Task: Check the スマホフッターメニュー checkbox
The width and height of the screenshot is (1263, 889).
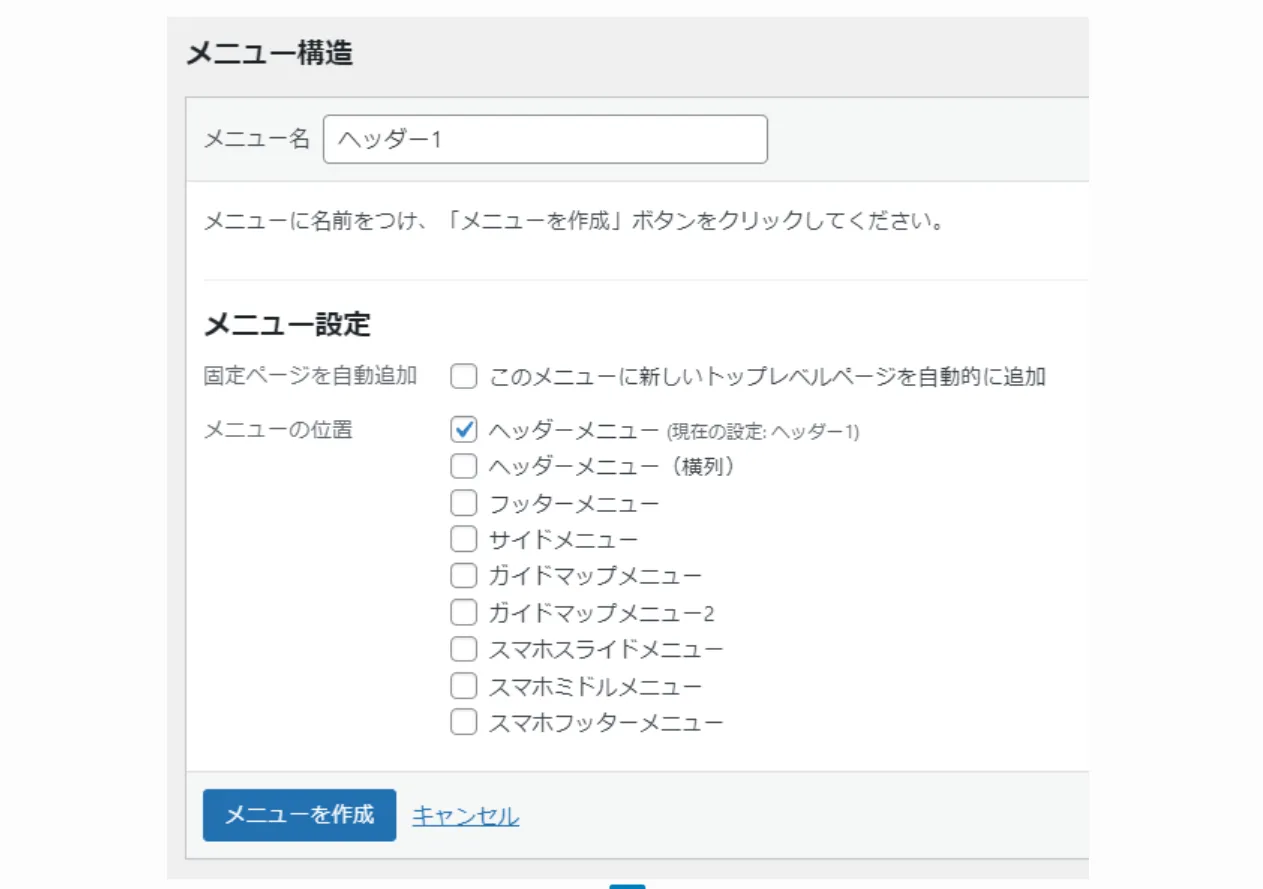Action: click(463, 722)
